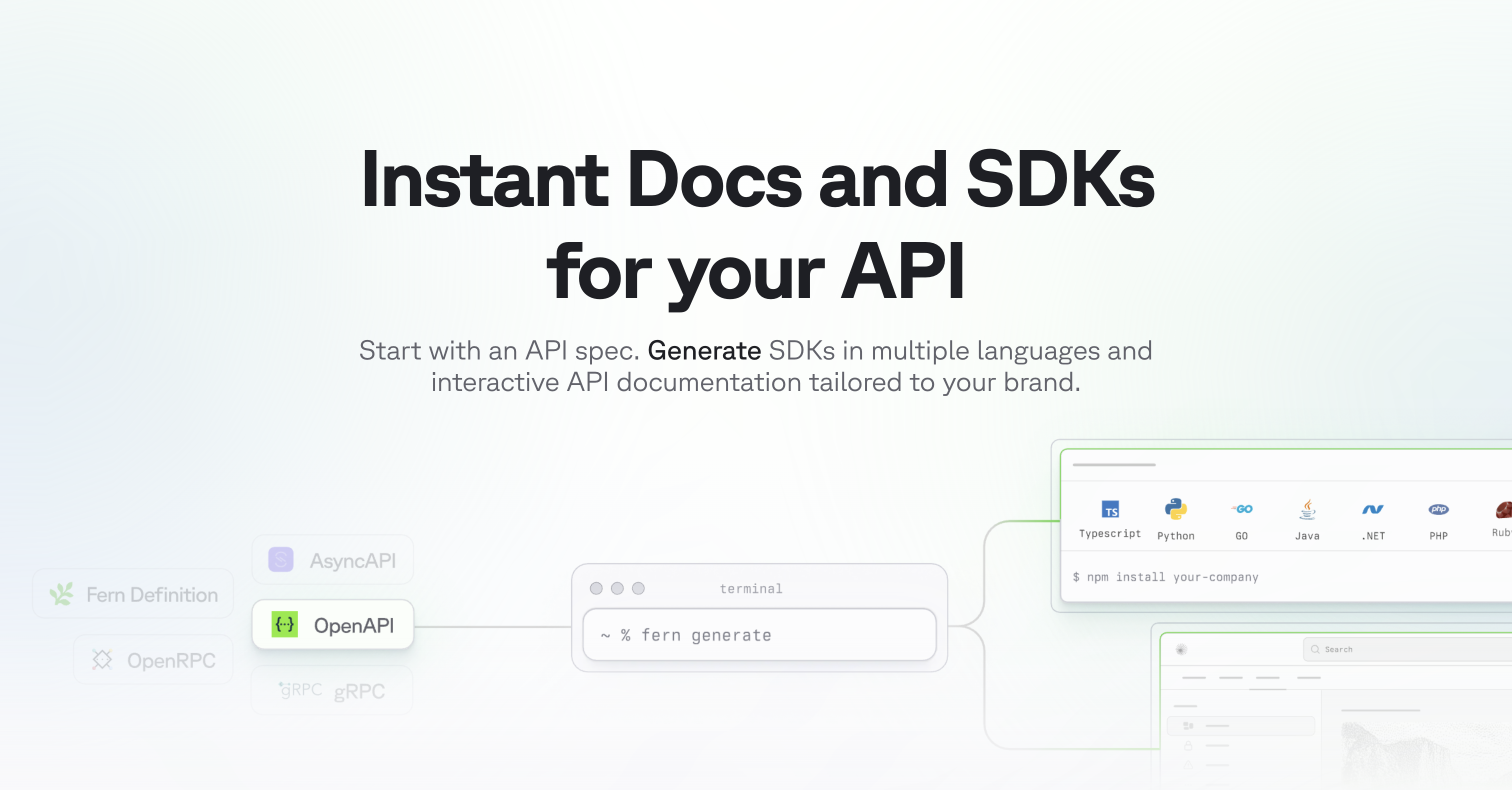
Task: Click the 'fern generate' terminal command box
Action: click(x=759, y=635)
